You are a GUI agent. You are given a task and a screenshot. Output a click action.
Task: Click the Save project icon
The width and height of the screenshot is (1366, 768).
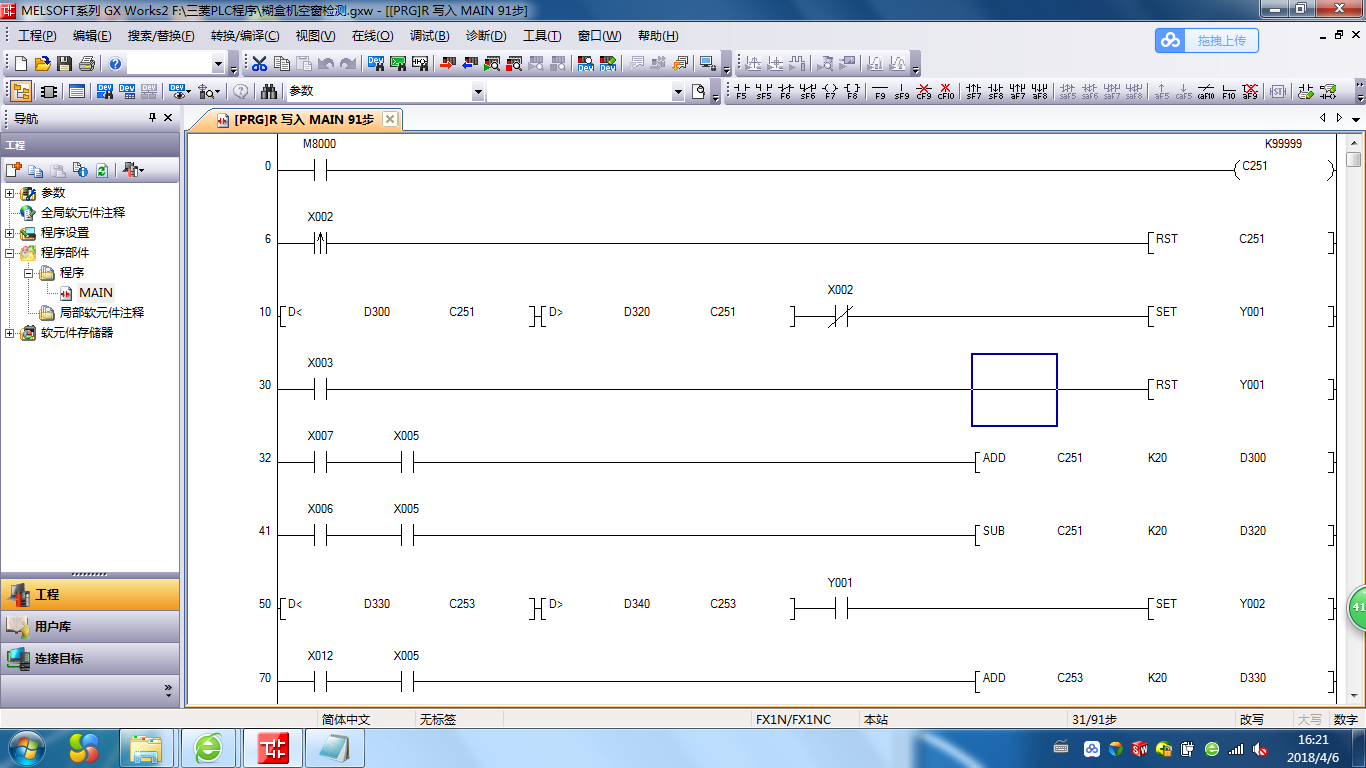(x=64, y=64)
